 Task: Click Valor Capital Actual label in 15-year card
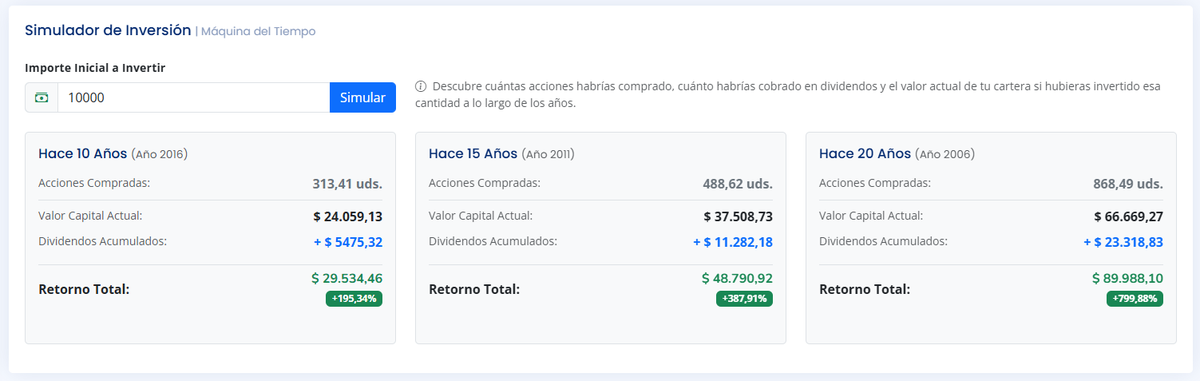480,215
